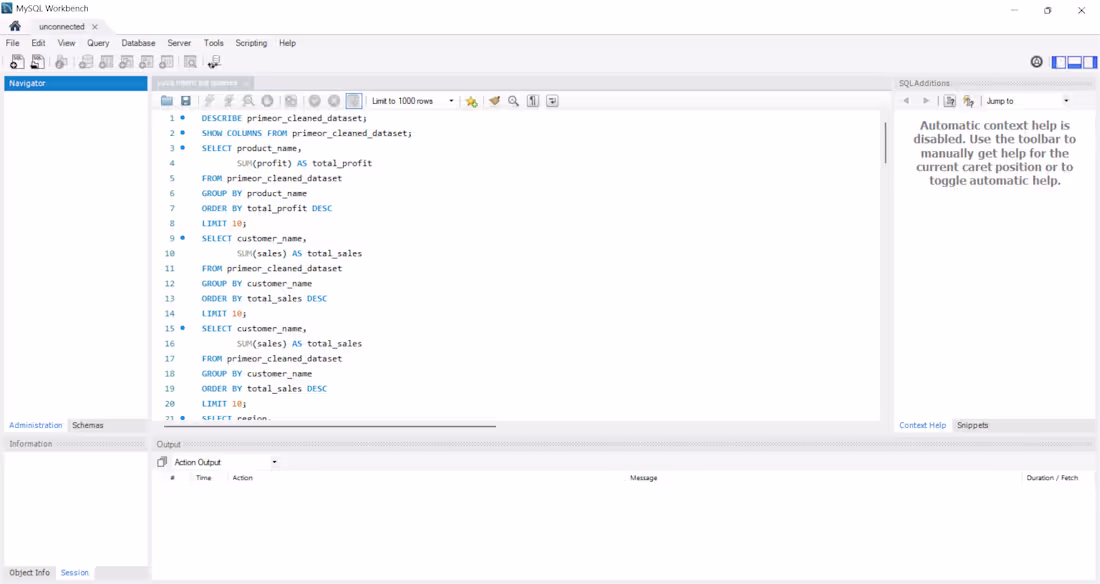Image resolution: width=1100 pixels, height=584 pixels.
Task: Switch to the Schemas tab
Action: [x=88, y=425]
